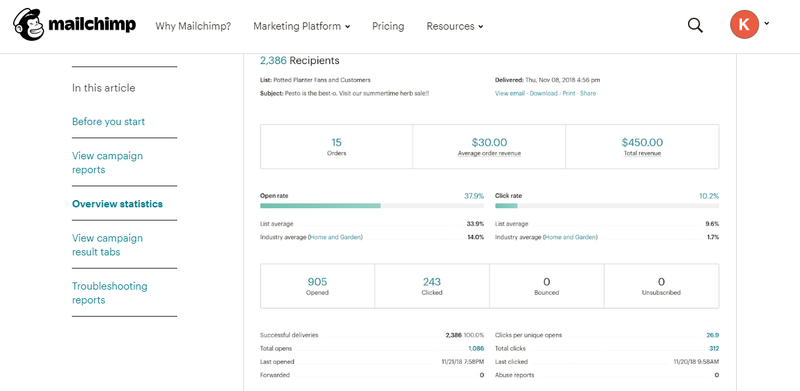Viewport: 800px width, 391px height.
Task: Click the 0 Bounced box
Action: [546, 286]
